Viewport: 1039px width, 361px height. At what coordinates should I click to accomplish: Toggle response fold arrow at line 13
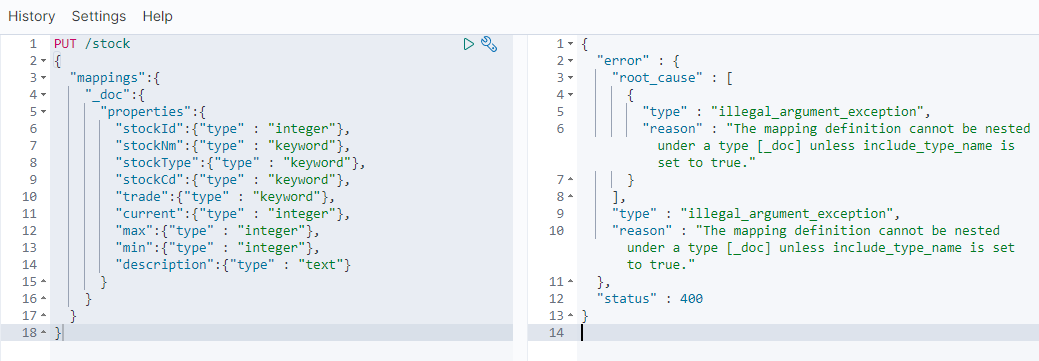coord(571,316)
